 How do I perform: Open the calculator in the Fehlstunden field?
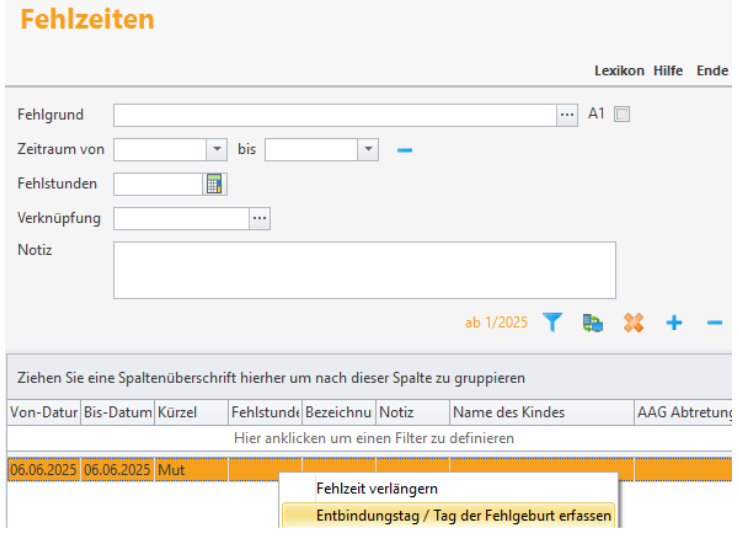[216, 184]
